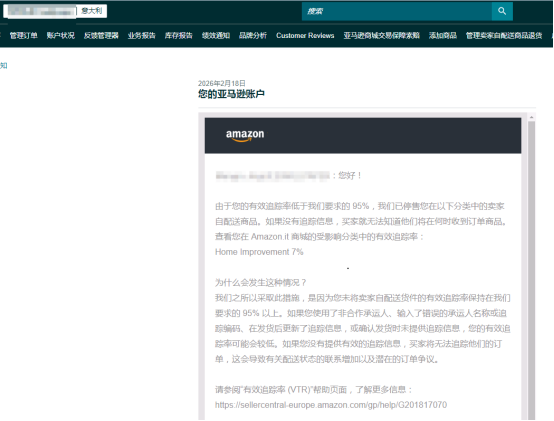Image resolution: width=554 pixels, height=421 pixels.
Task: Click the Home Improvement 7% text
Action: [259, 252]
